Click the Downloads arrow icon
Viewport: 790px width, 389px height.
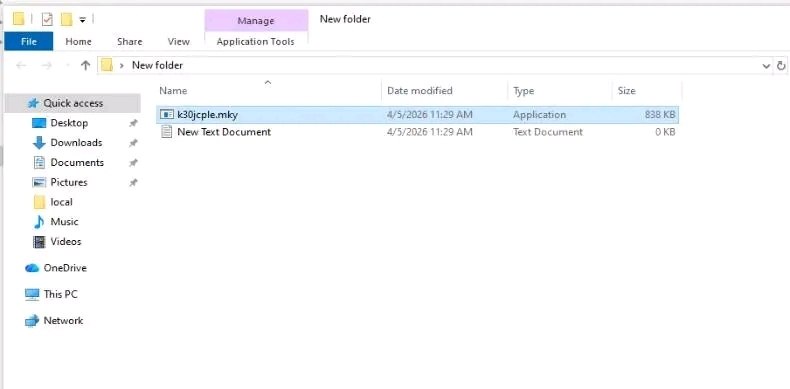click(39, 143)
